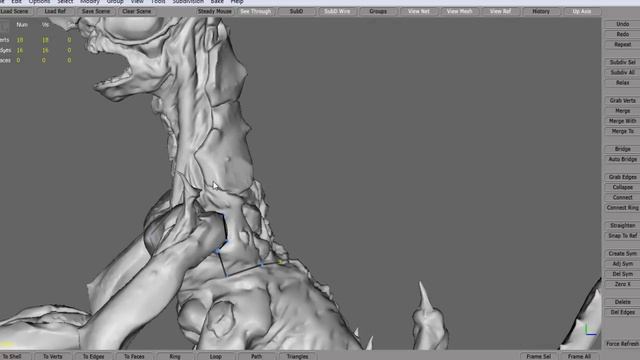Click the Bridge button
The width and height of the screenshot is (640, 360).
click(622, 149)
